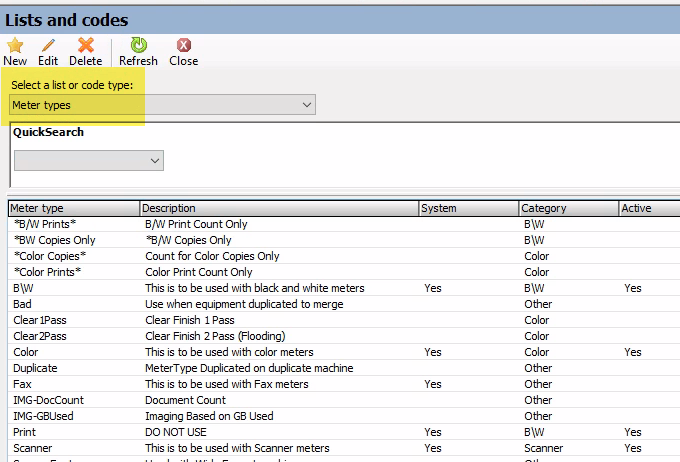
Task: Click 'MeterType Duplicated on duplicate machine'
Action: pos(249,368)
